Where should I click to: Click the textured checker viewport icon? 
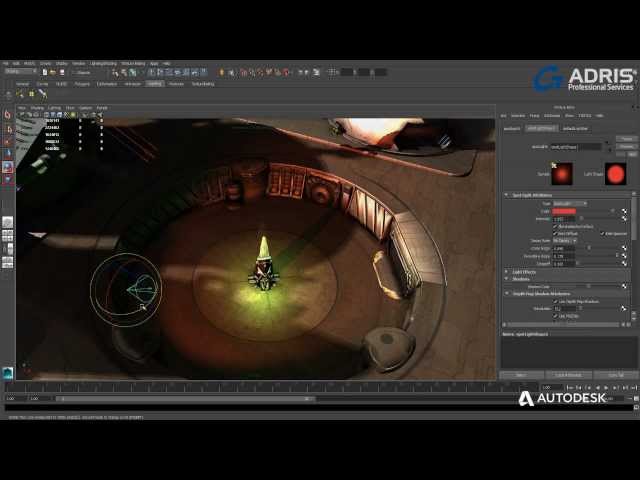click(x=67, y=115)
